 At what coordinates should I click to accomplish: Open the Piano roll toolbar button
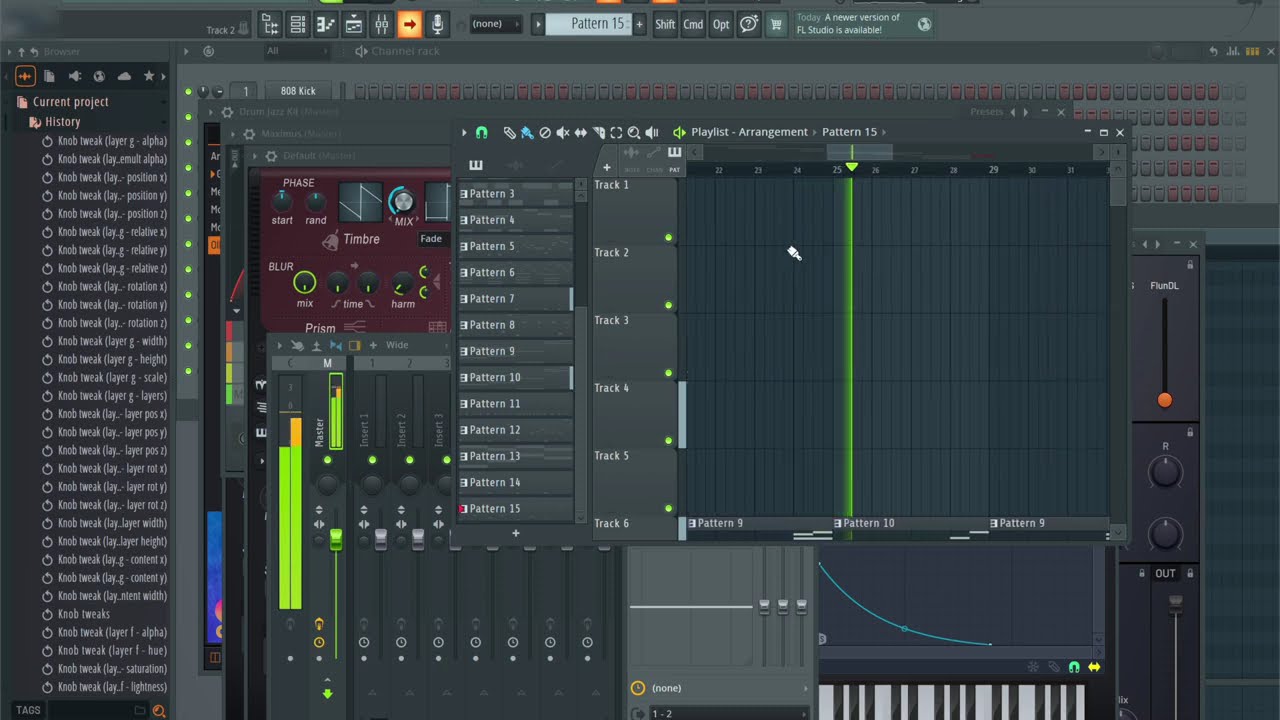(326, 24)
